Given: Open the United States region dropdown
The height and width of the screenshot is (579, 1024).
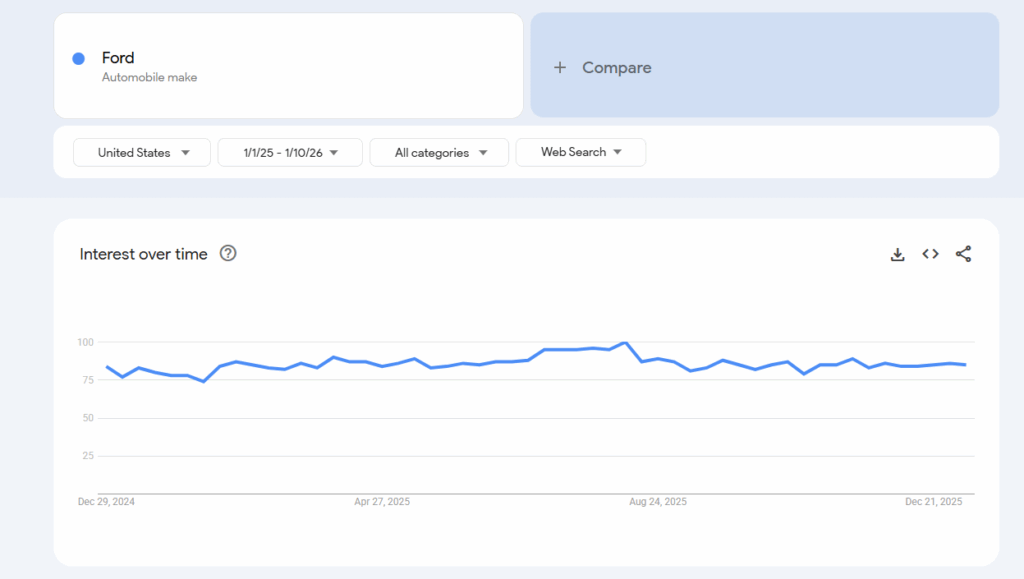Looking at the screenshot, I should [x=141, y=152].
